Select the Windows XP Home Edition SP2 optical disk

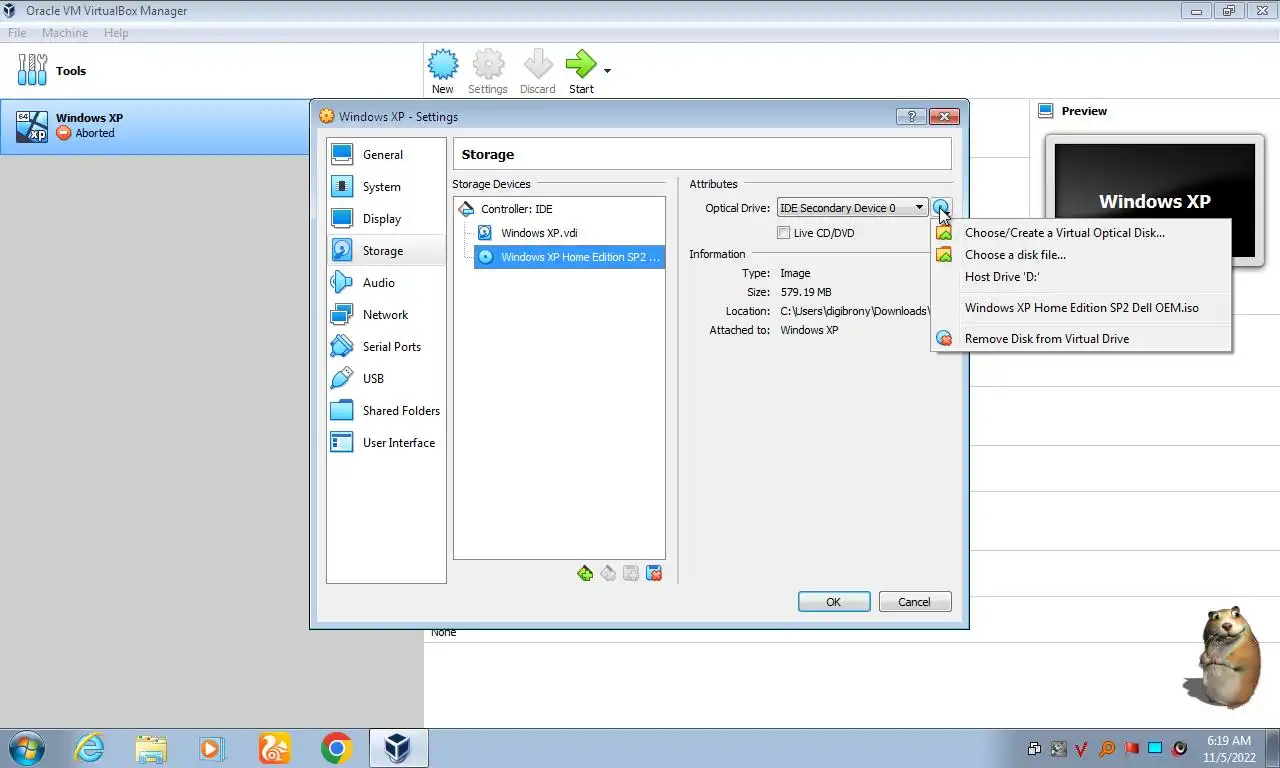coord(568,257)
